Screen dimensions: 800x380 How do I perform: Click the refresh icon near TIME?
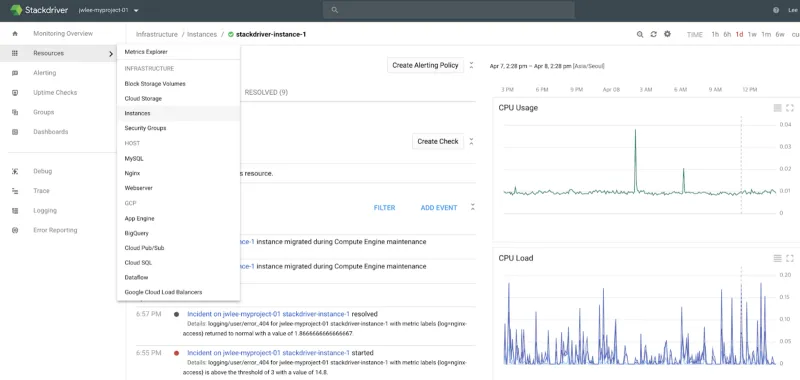point(654,34)
